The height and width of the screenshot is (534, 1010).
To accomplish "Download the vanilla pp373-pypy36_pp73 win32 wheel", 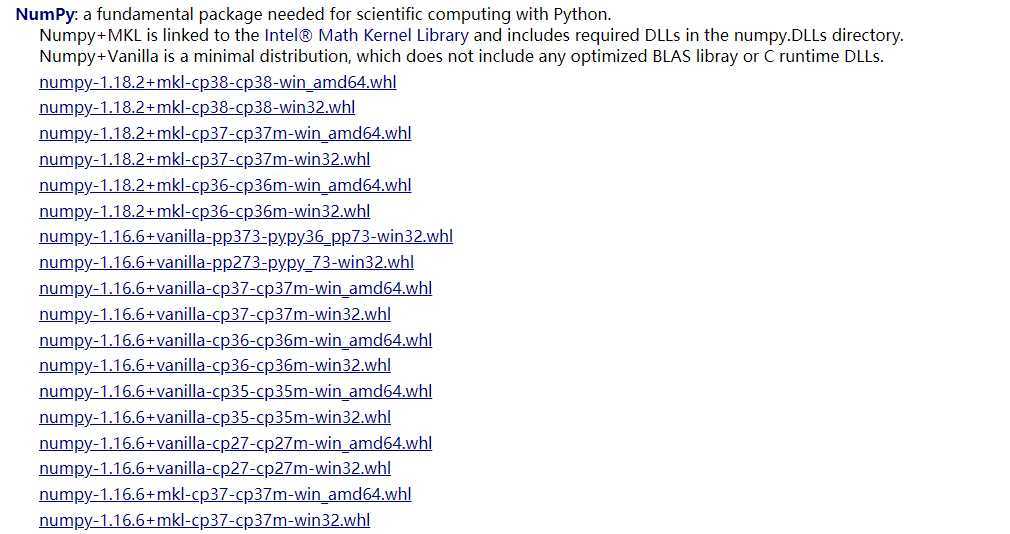I will point(246,236).
